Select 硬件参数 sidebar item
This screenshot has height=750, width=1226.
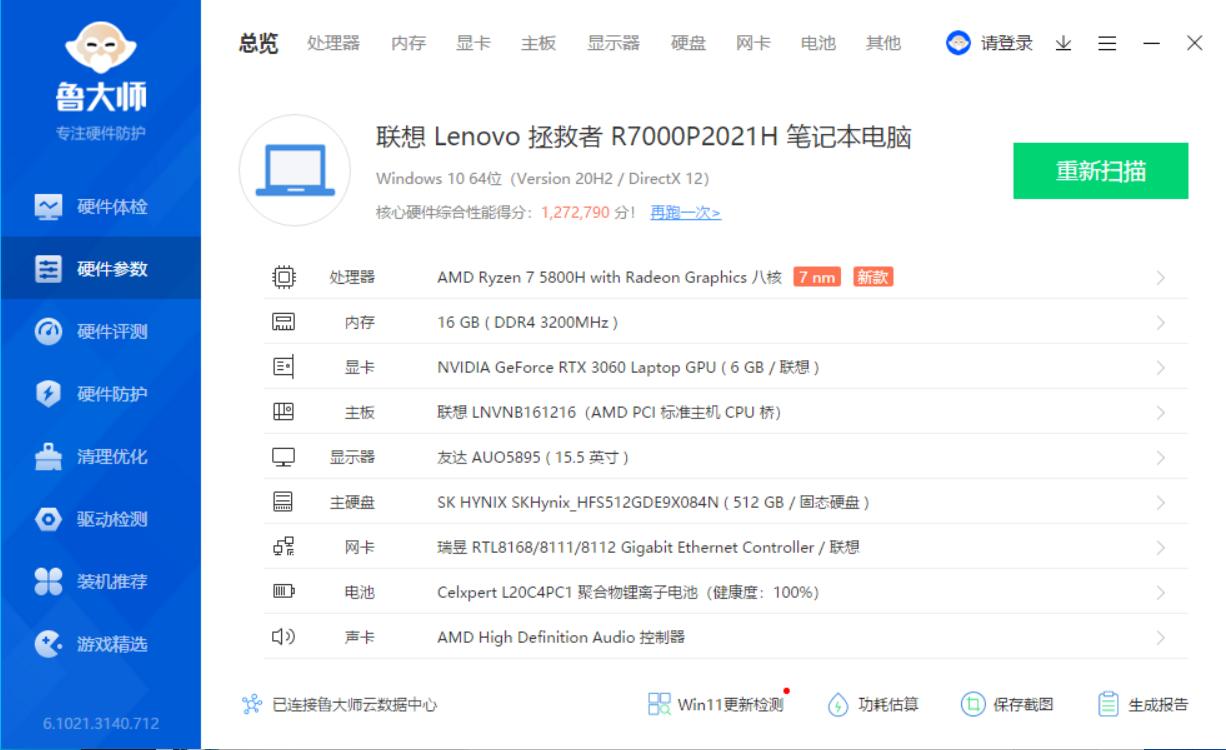click(100, 269)
